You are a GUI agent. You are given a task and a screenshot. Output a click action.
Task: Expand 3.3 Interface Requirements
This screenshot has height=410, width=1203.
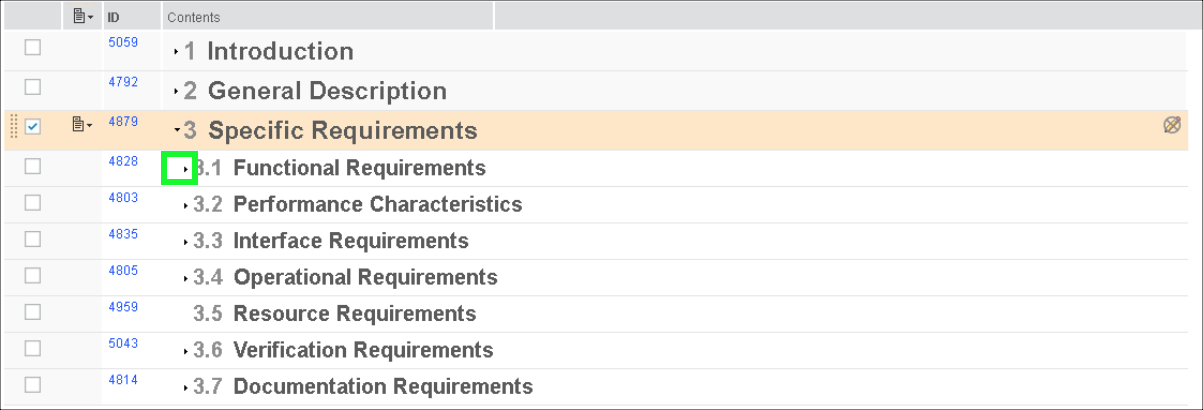click(186, 242)
